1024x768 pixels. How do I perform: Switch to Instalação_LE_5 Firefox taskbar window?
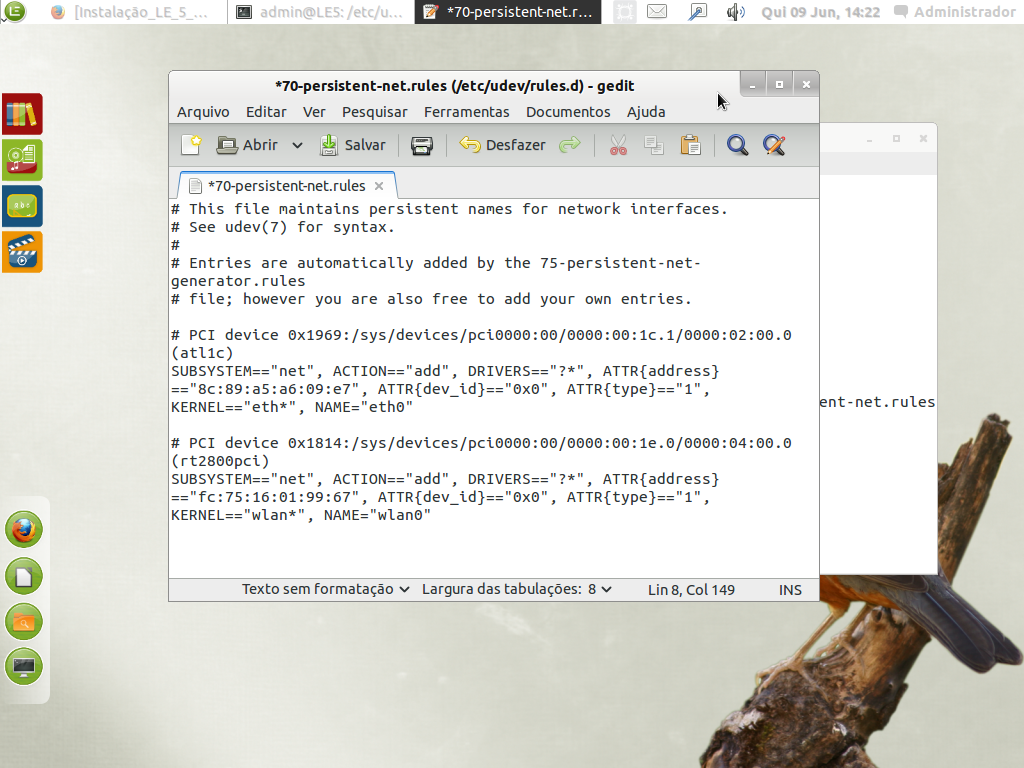131,12
